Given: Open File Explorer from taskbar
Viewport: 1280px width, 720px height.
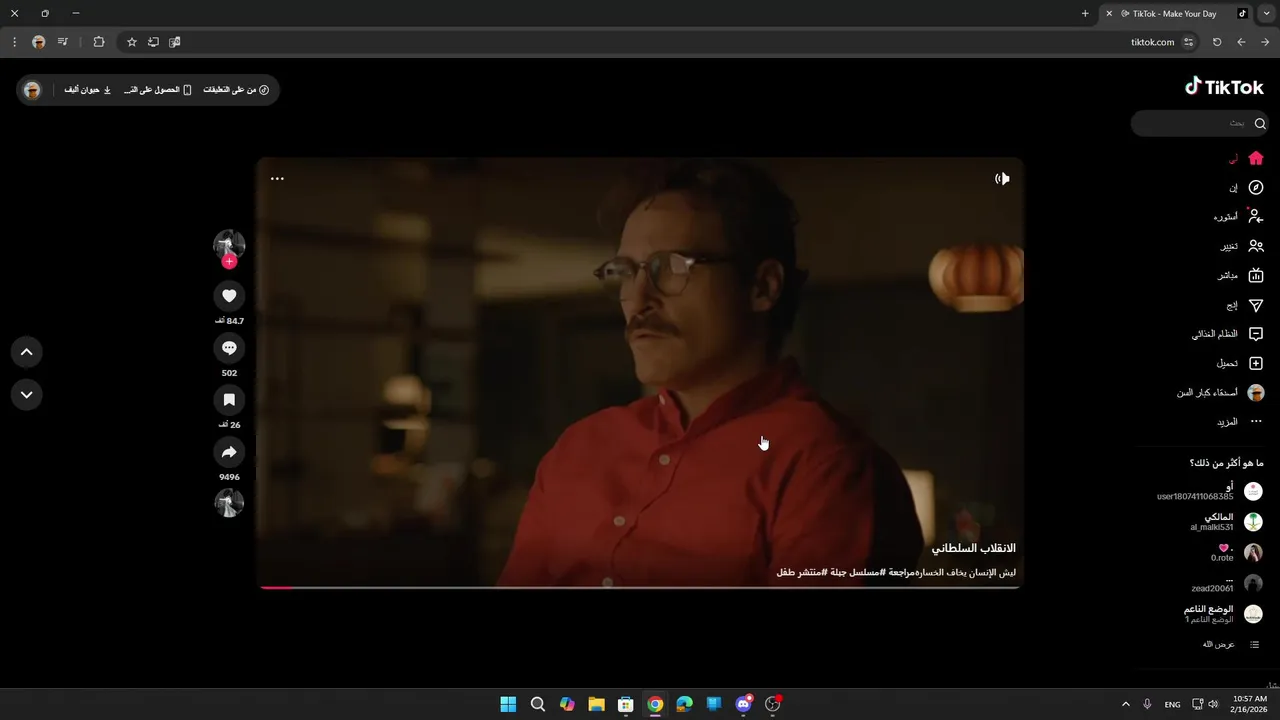Looking at the screenshot, I should 596,704.
